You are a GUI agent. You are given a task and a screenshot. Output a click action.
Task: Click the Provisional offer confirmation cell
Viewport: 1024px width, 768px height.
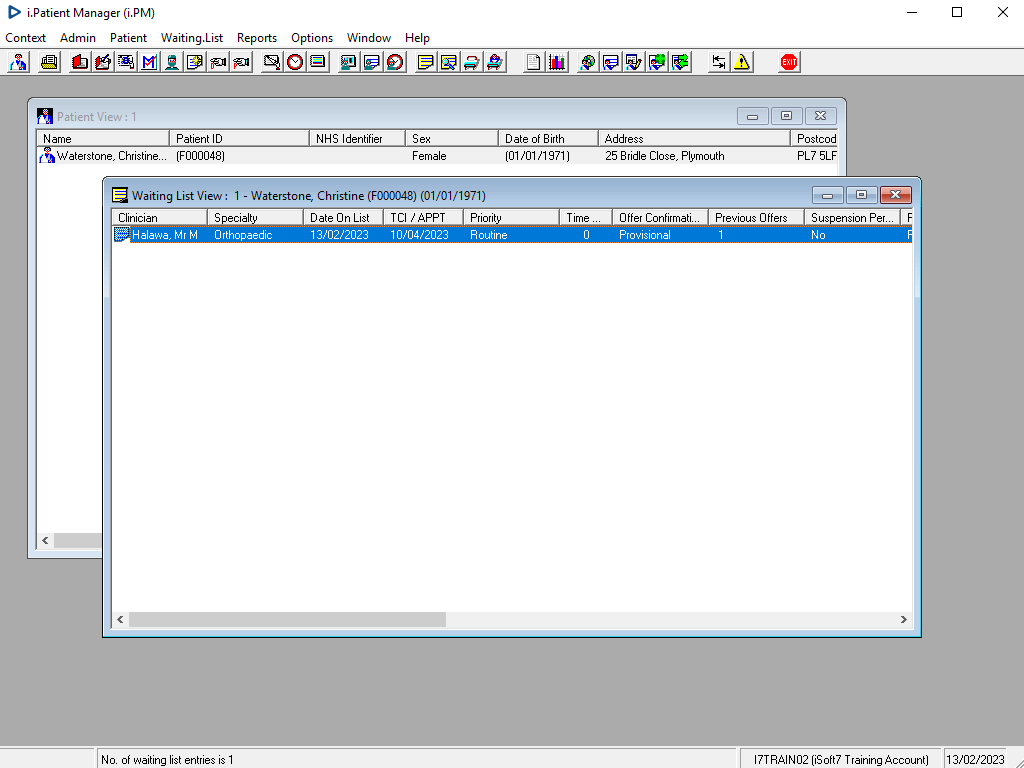point(645,234)
